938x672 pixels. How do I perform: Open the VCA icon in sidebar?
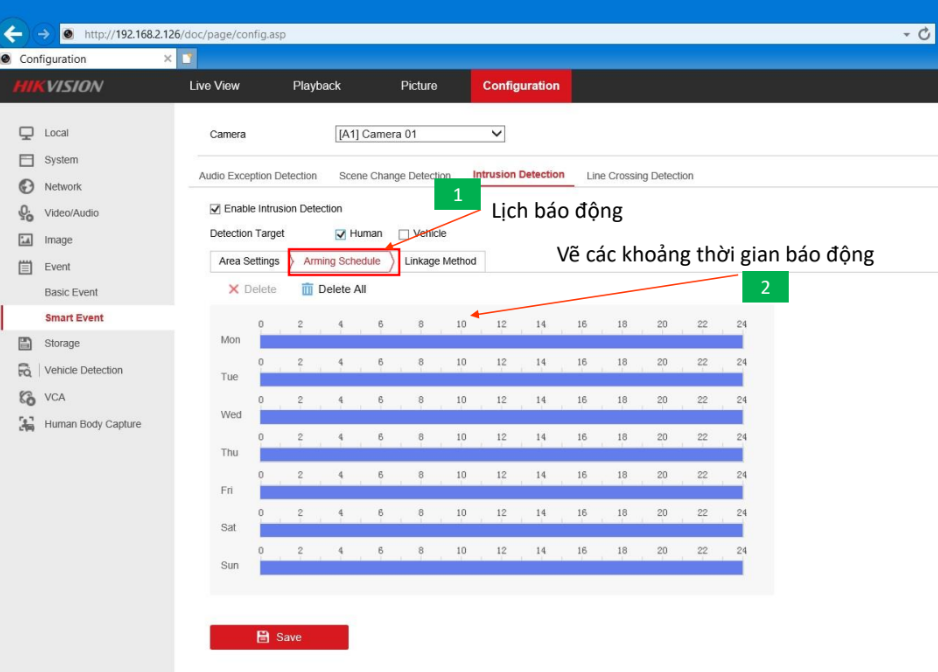coord(27,397)
